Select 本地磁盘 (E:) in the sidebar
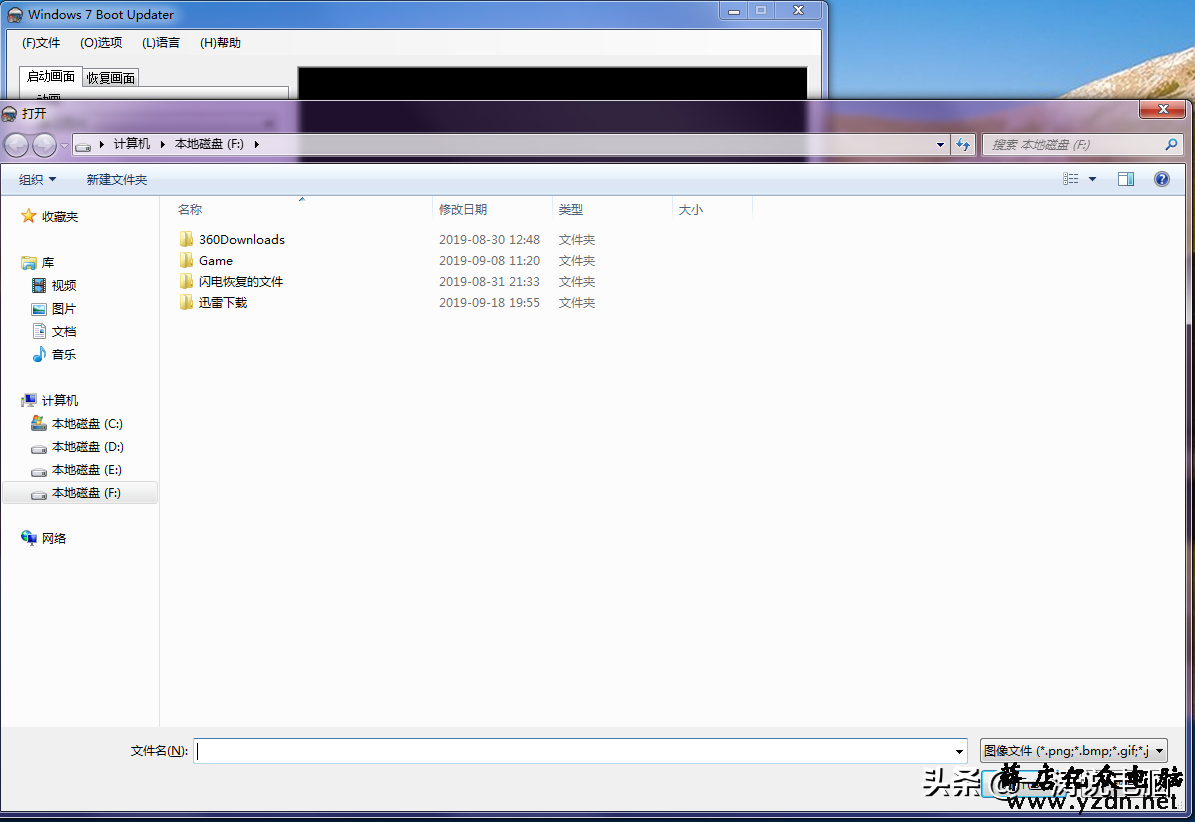The height and width of the screenshot is (822, 1195). pos(86,470)
